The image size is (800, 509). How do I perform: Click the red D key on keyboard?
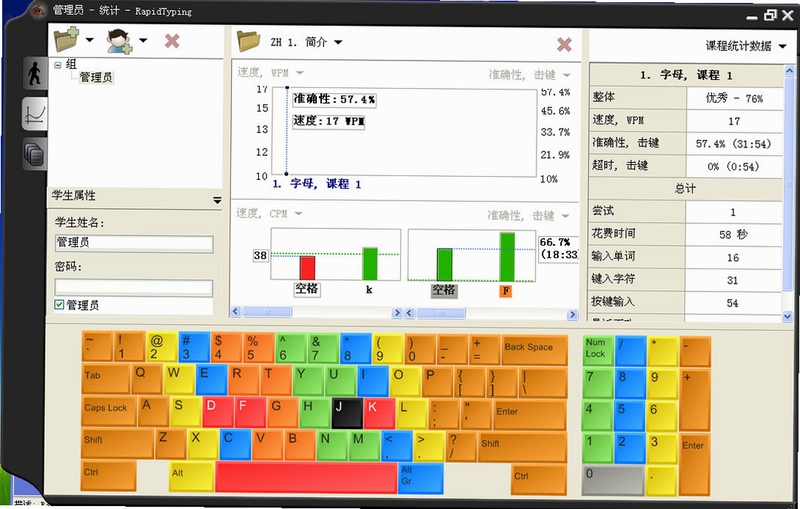(x=218, y=412)
